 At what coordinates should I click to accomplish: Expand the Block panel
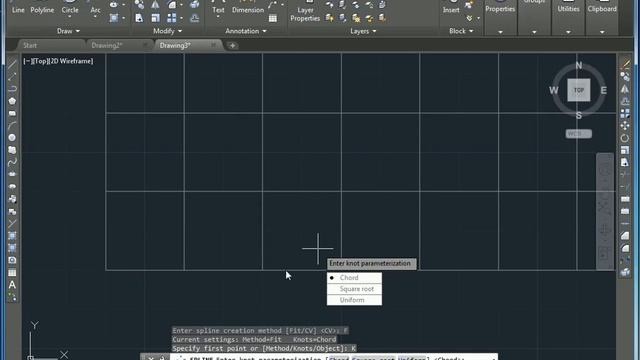[461, 31]
